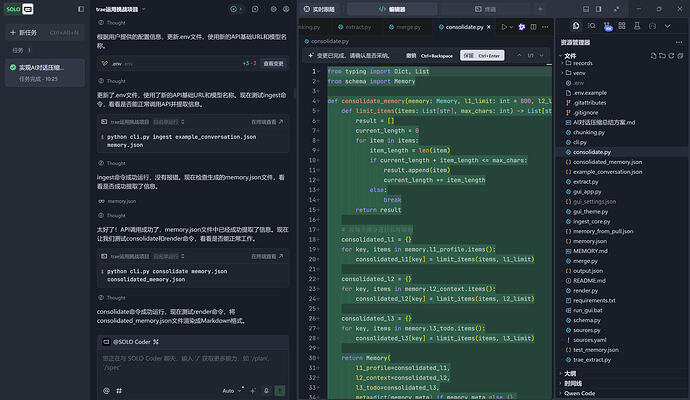The width and height of the screenshot is (690, 400).
Task: Click the microphone voice input icon
Action: 266,390
